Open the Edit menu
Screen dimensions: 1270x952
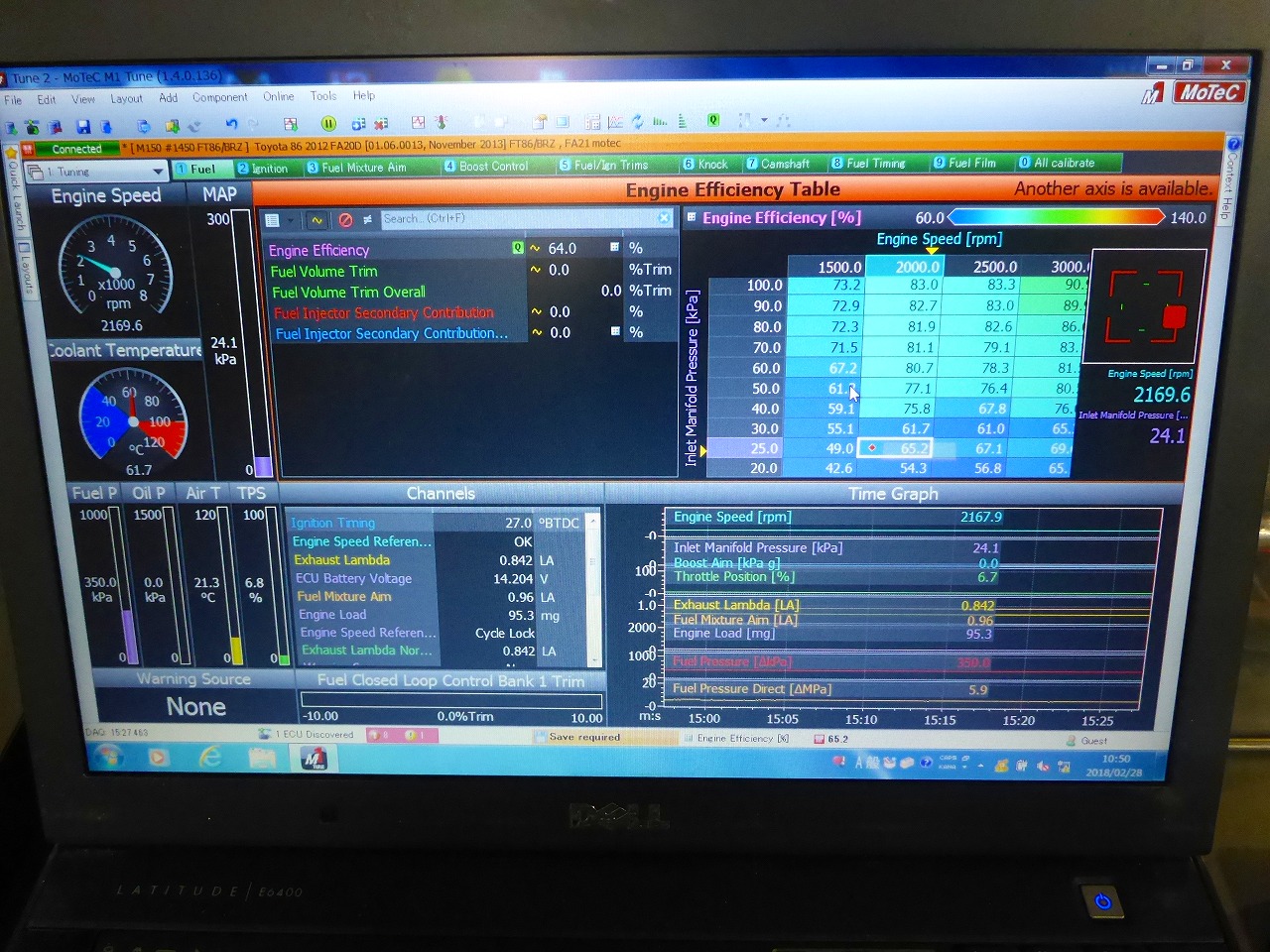[47, 99]
